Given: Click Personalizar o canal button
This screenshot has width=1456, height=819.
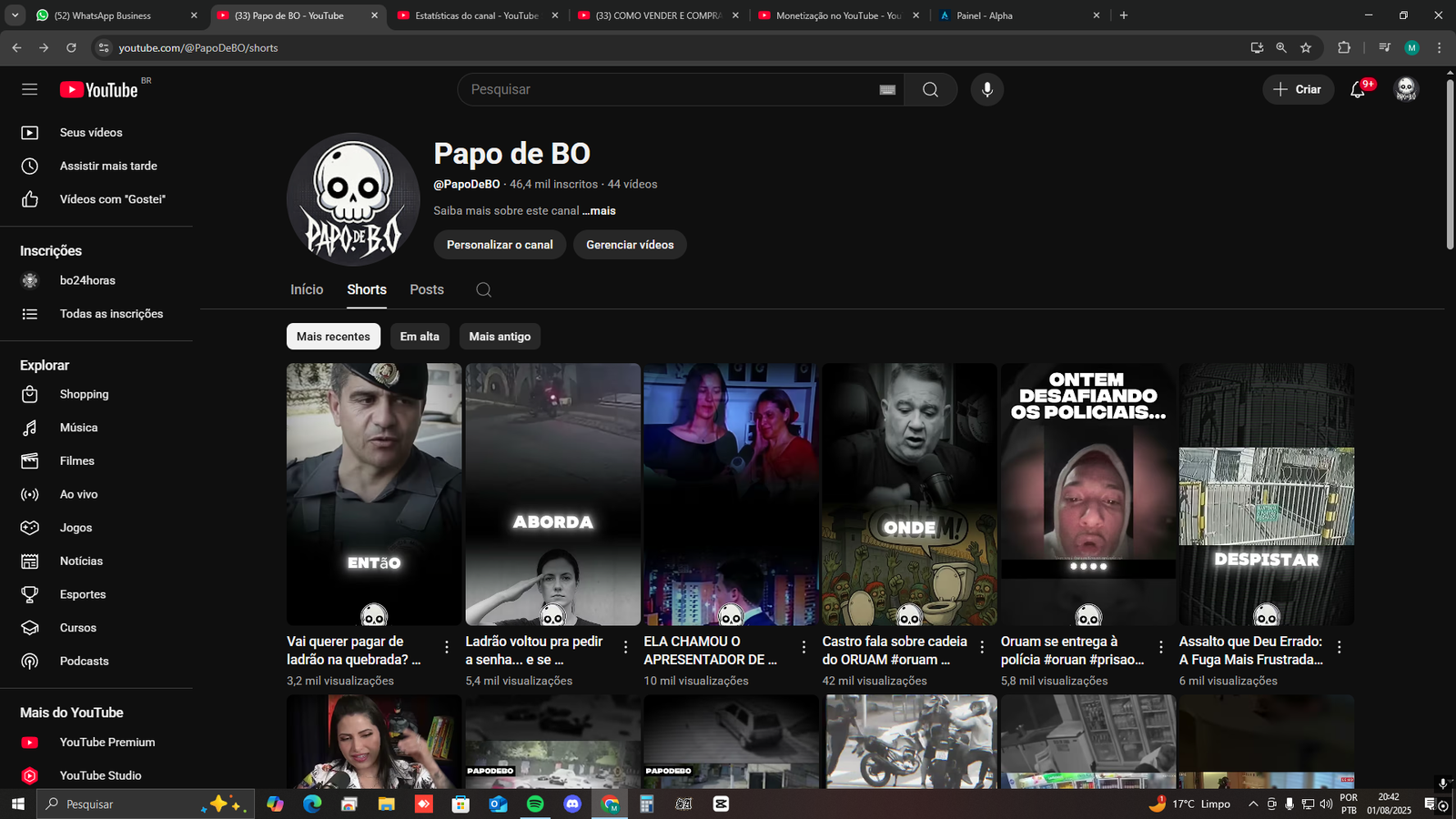Looking at the screenshot, I should (500, 245).
